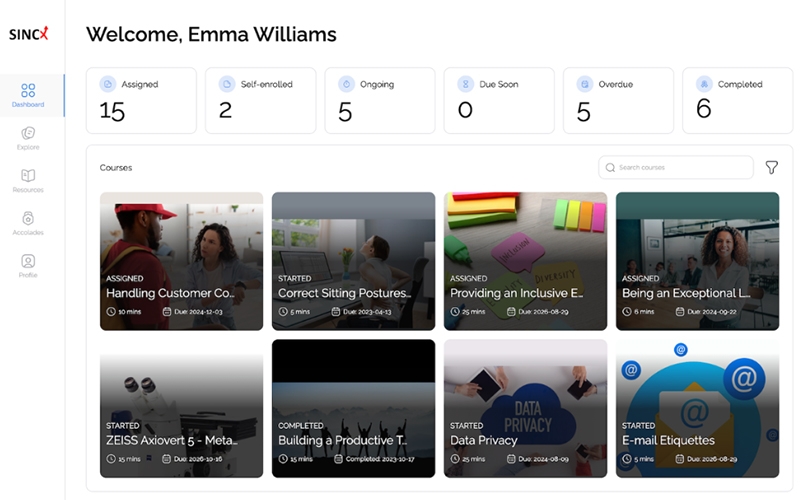Show Due Soon courses stat card
This screenshot has width=800, height=500.
point(498,100)
